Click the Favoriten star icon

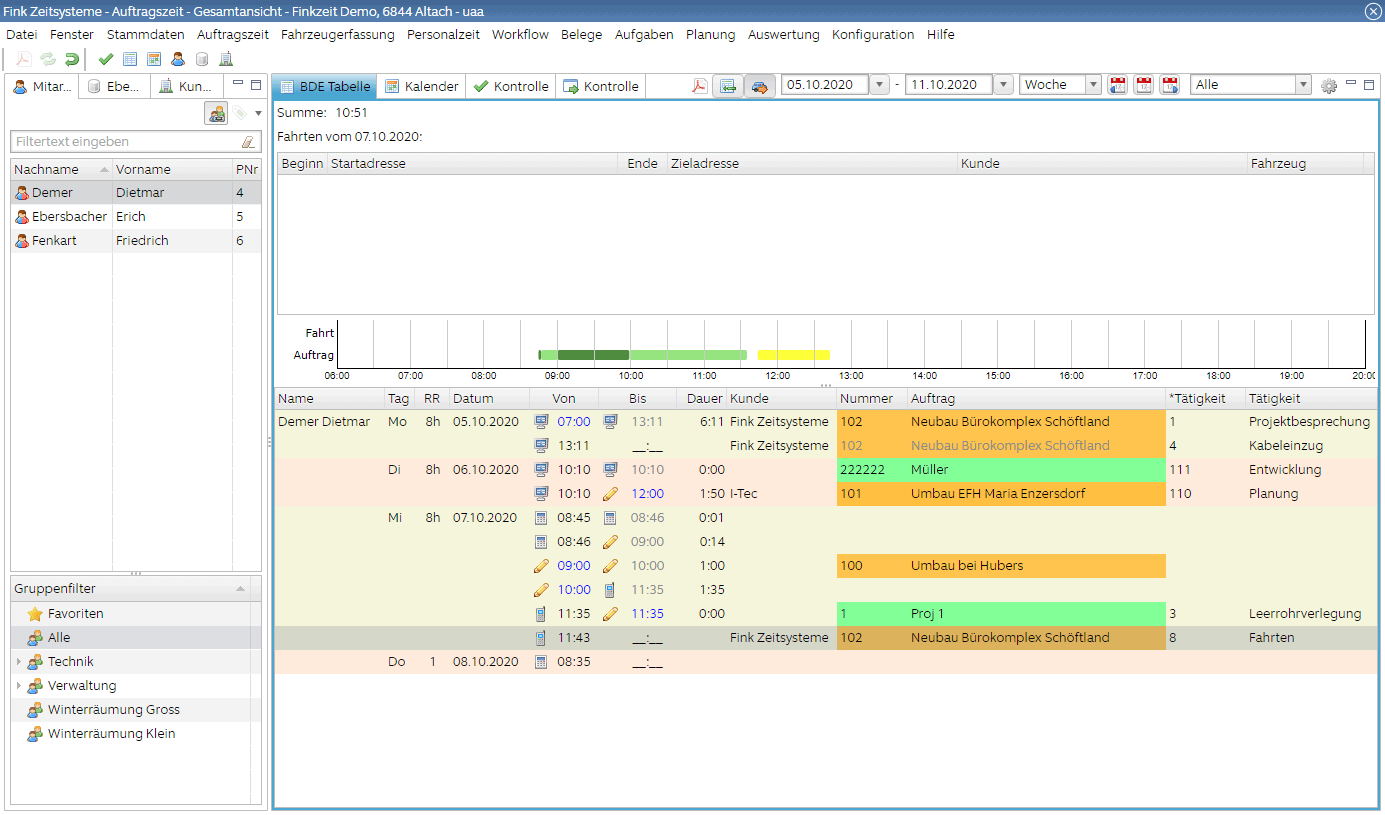tap(35, 614)
